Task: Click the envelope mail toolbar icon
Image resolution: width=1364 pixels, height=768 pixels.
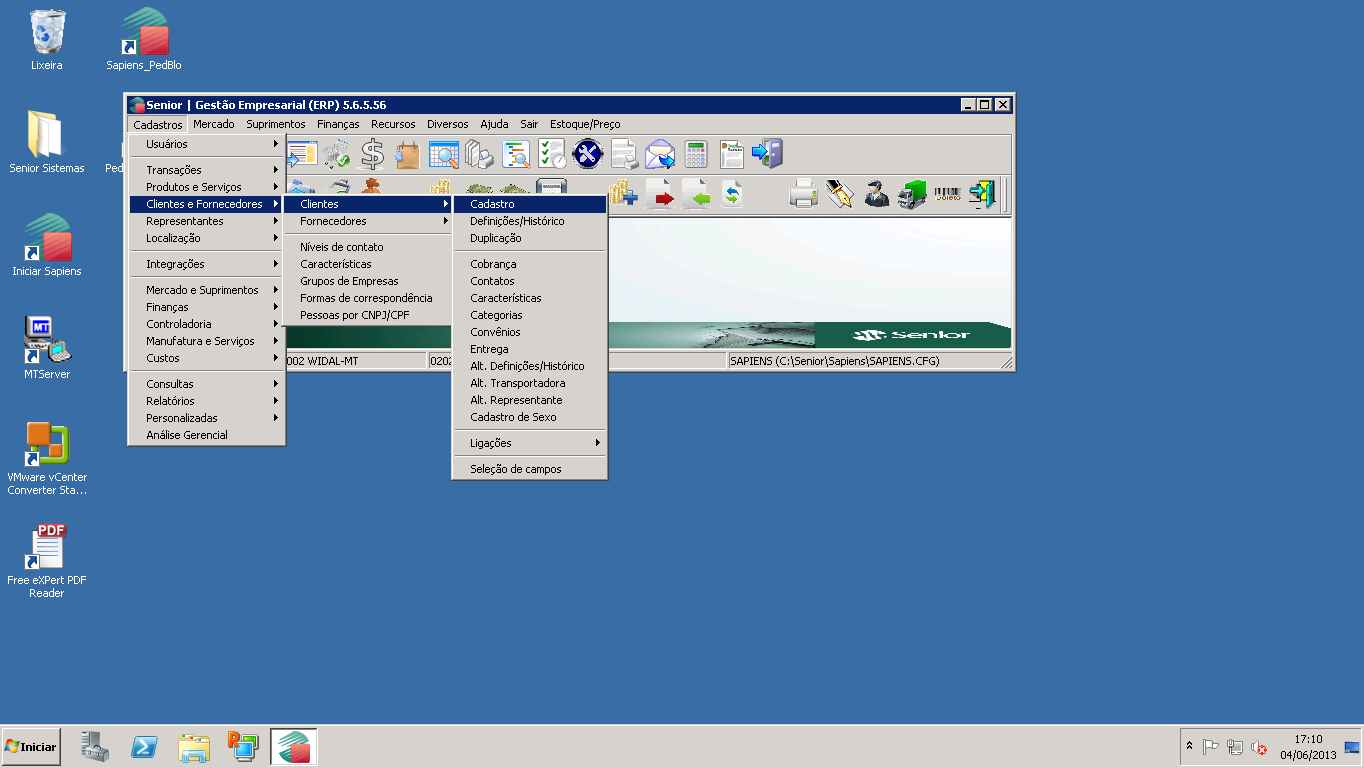Action: click(660, 154)
